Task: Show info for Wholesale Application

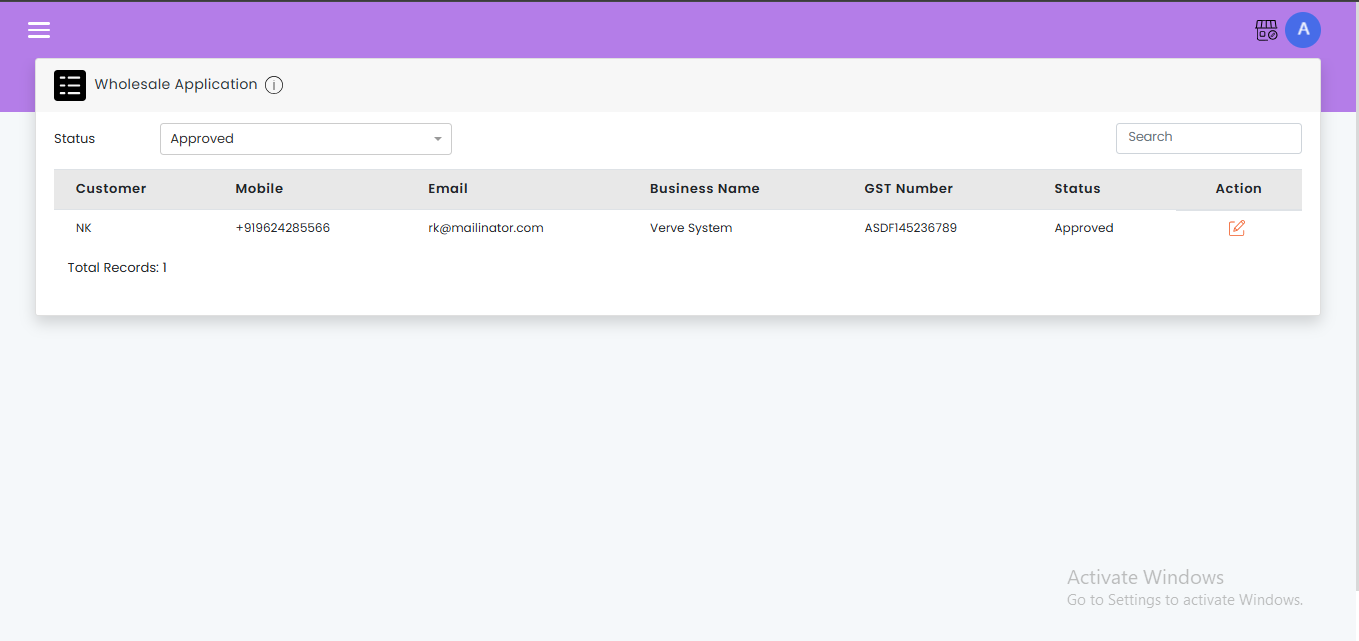Action: 274,85
